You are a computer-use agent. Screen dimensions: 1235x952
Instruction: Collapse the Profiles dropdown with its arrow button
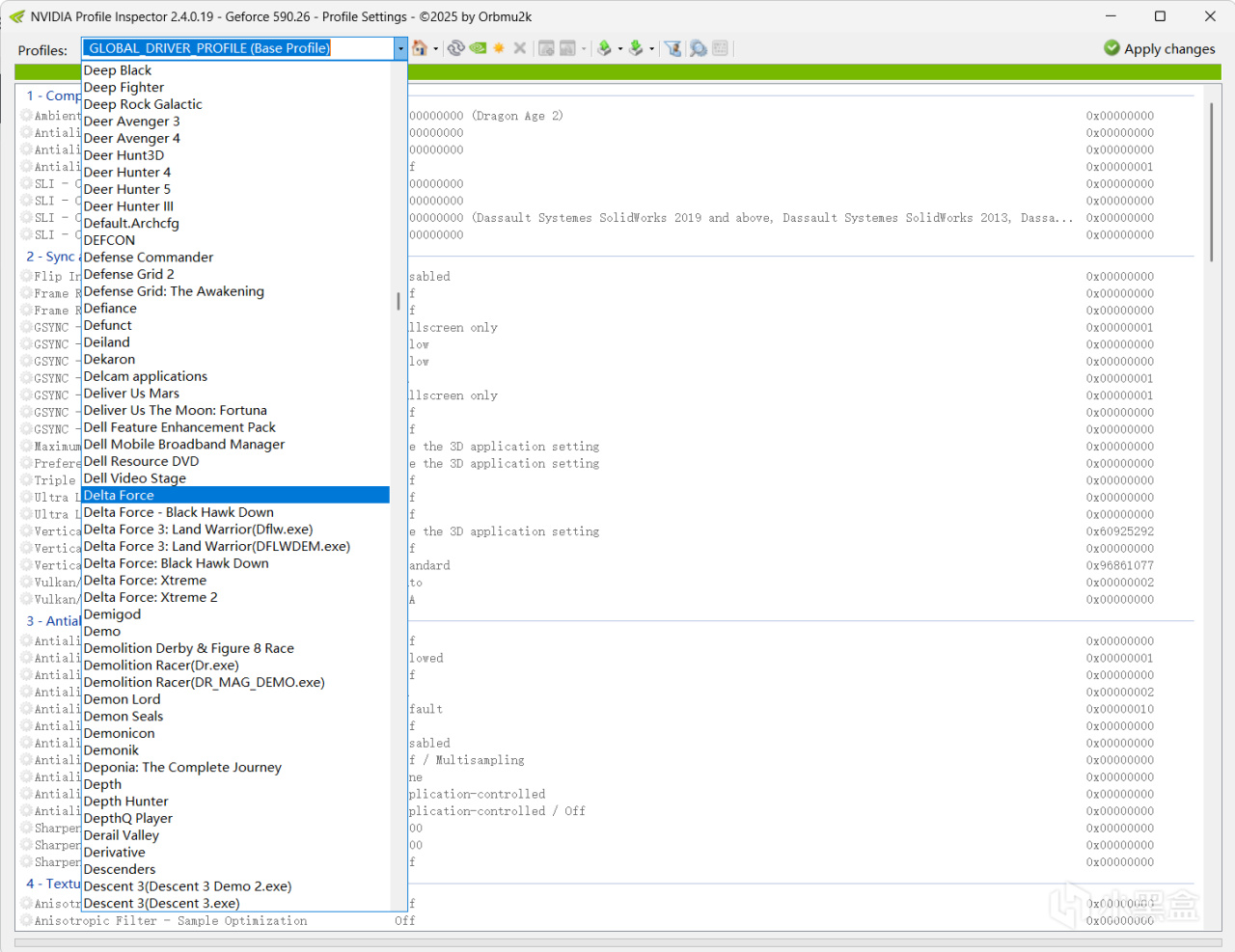400,48
